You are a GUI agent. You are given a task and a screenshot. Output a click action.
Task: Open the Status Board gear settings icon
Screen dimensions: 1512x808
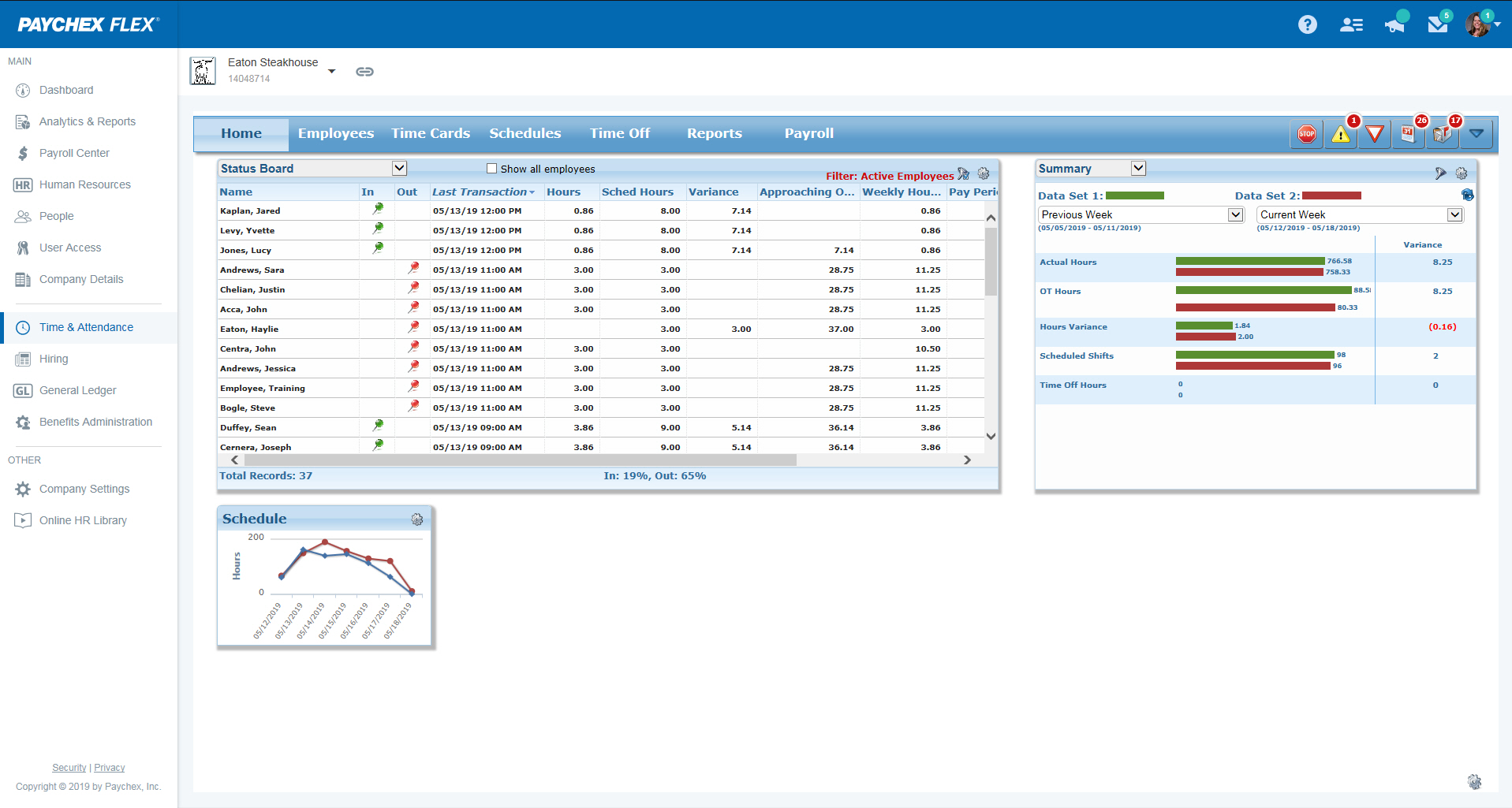pyautogui.click(x=984, y=173)
